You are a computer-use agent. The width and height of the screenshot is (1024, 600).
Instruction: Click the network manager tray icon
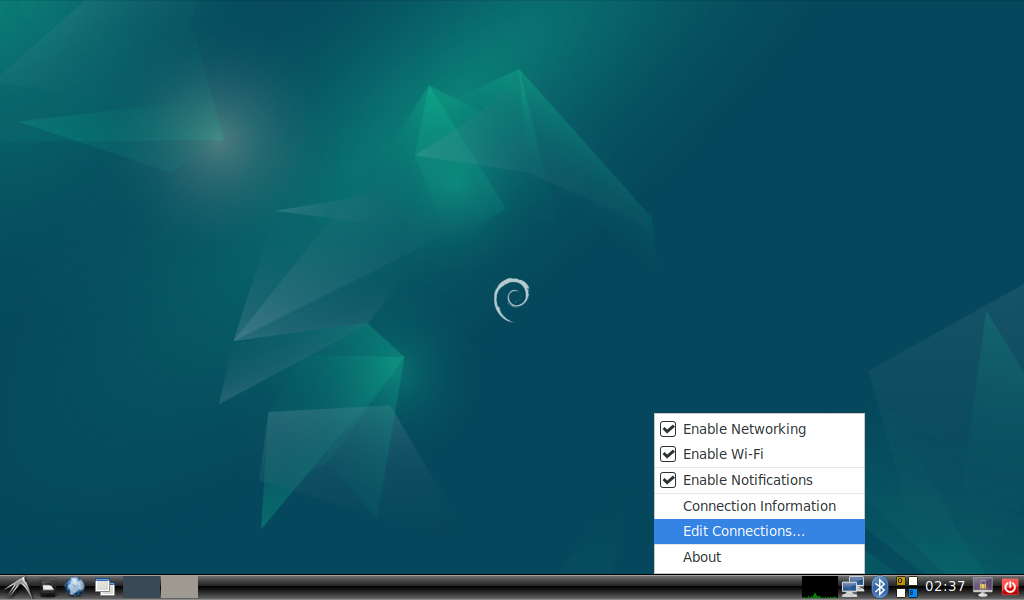tap(852, 587)
